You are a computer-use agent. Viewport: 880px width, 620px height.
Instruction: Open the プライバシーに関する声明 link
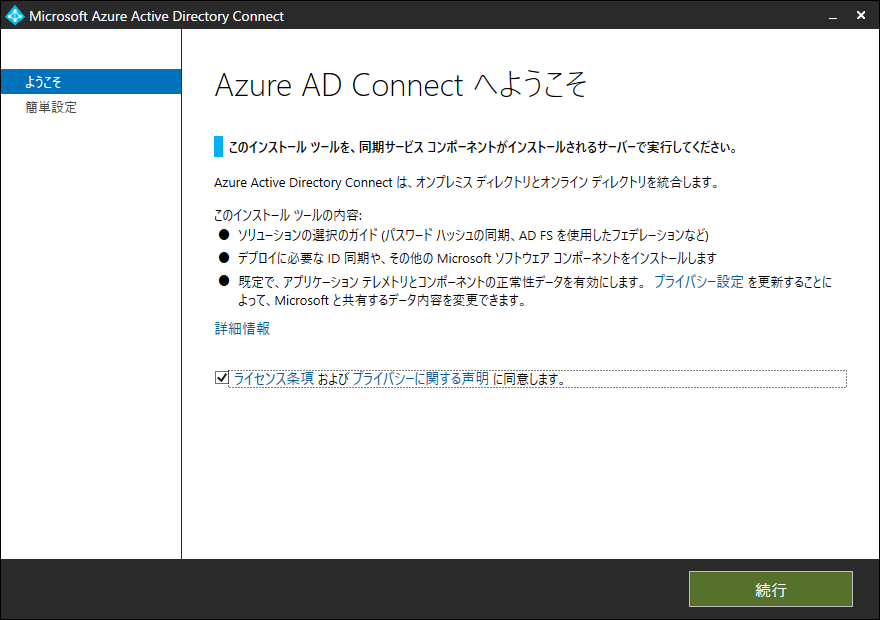click(420, 379)
